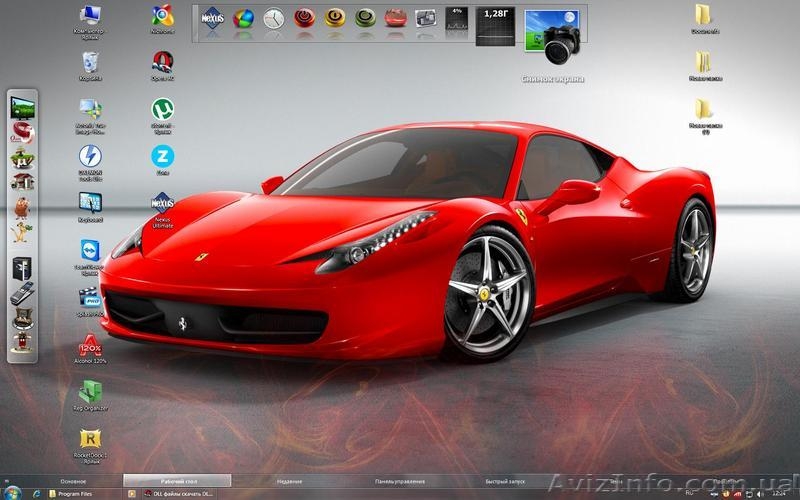Click the Windows Start button
The height and width of the screenshot is (500, 800).
(13, 493)
